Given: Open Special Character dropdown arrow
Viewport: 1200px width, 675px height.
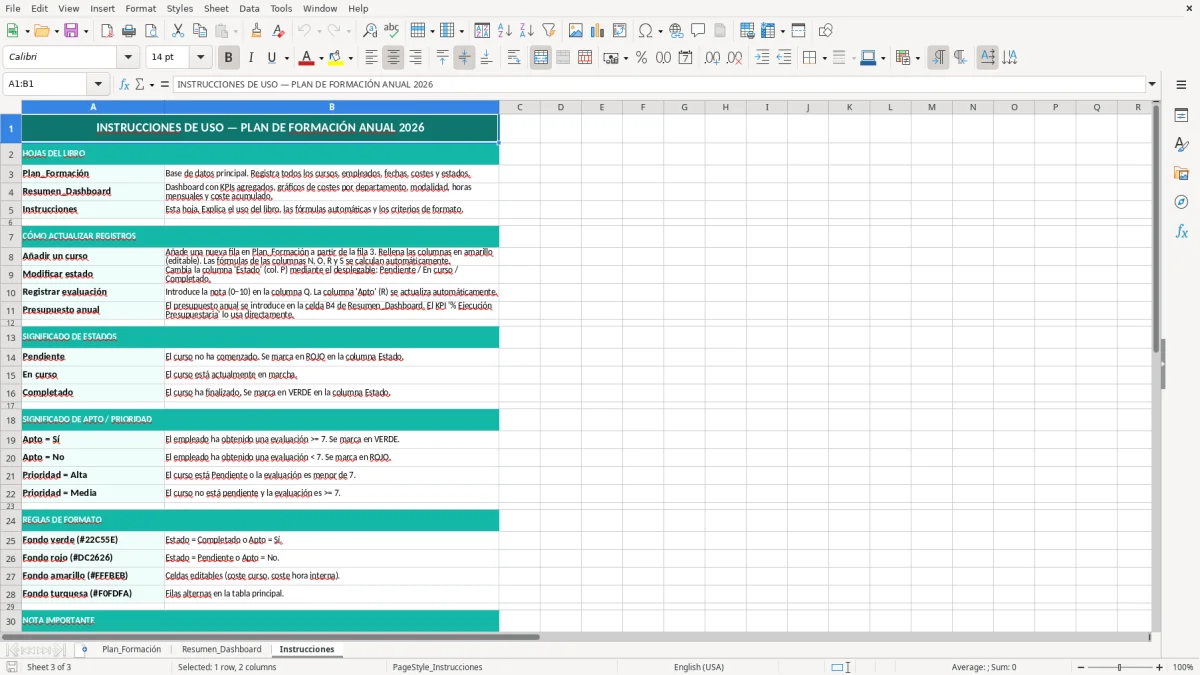Looking at the screenshot, I should tap(660, 31).
